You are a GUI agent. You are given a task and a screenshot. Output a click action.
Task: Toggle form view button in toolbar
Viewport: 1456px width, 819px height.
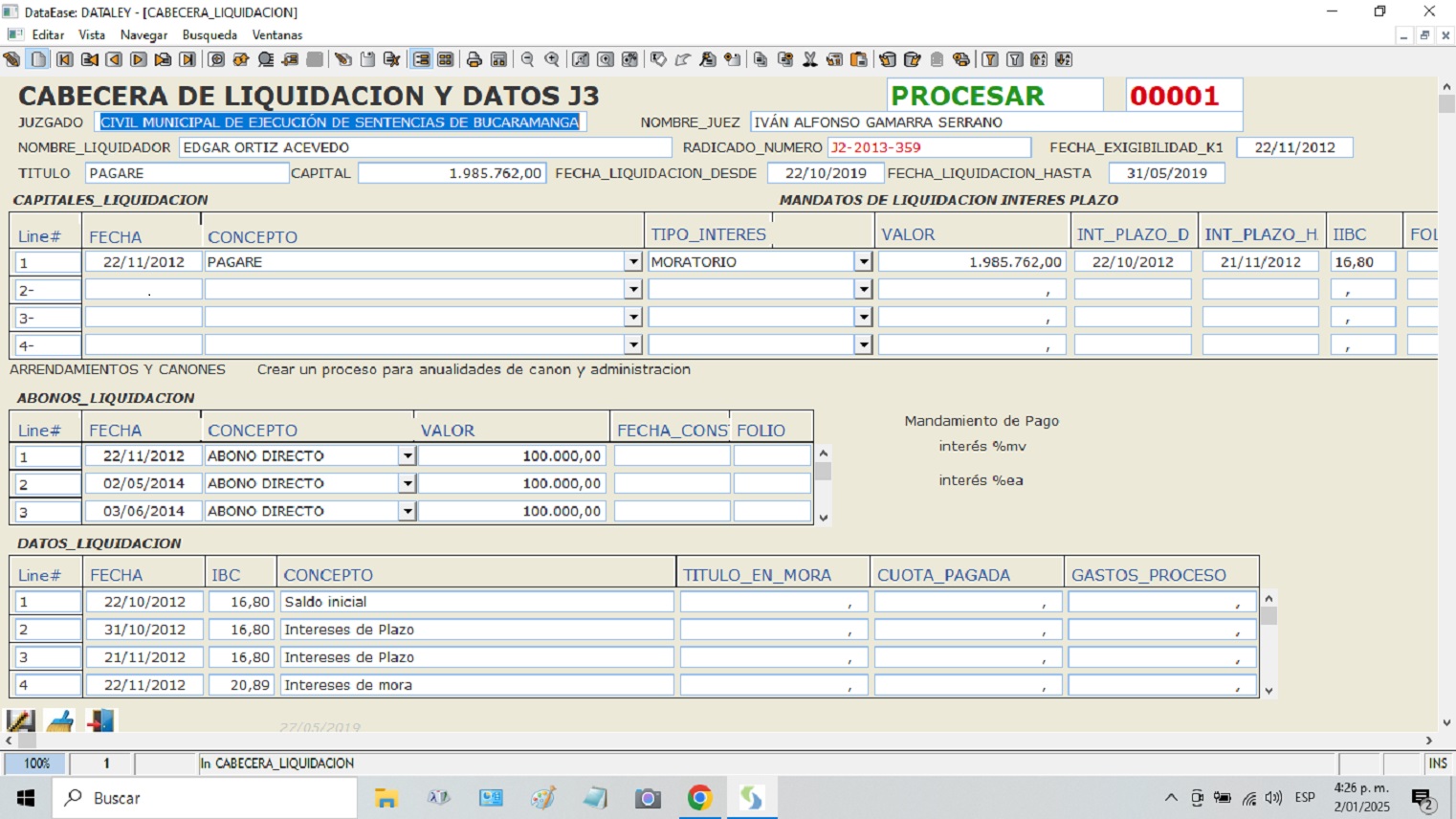421,59
